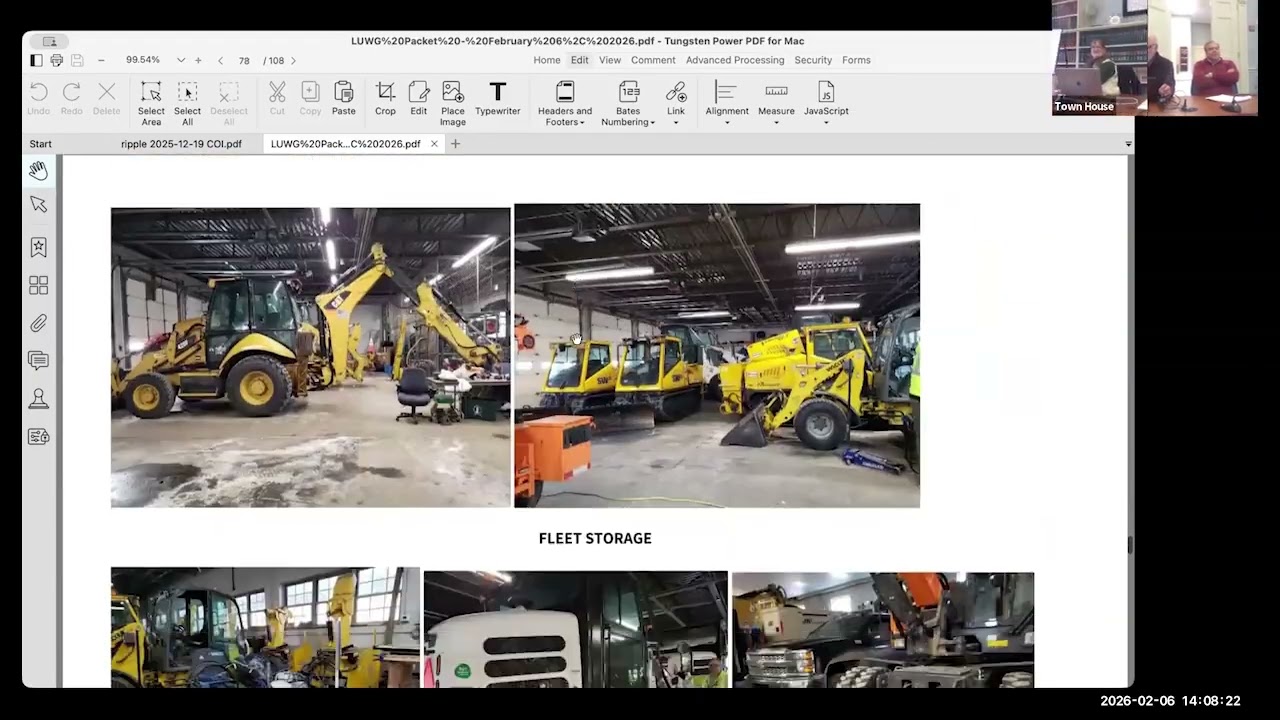The height and width of the screenshot is (720, 1280).
Task: Click the page number field showing 78
Action: point(244,60)
